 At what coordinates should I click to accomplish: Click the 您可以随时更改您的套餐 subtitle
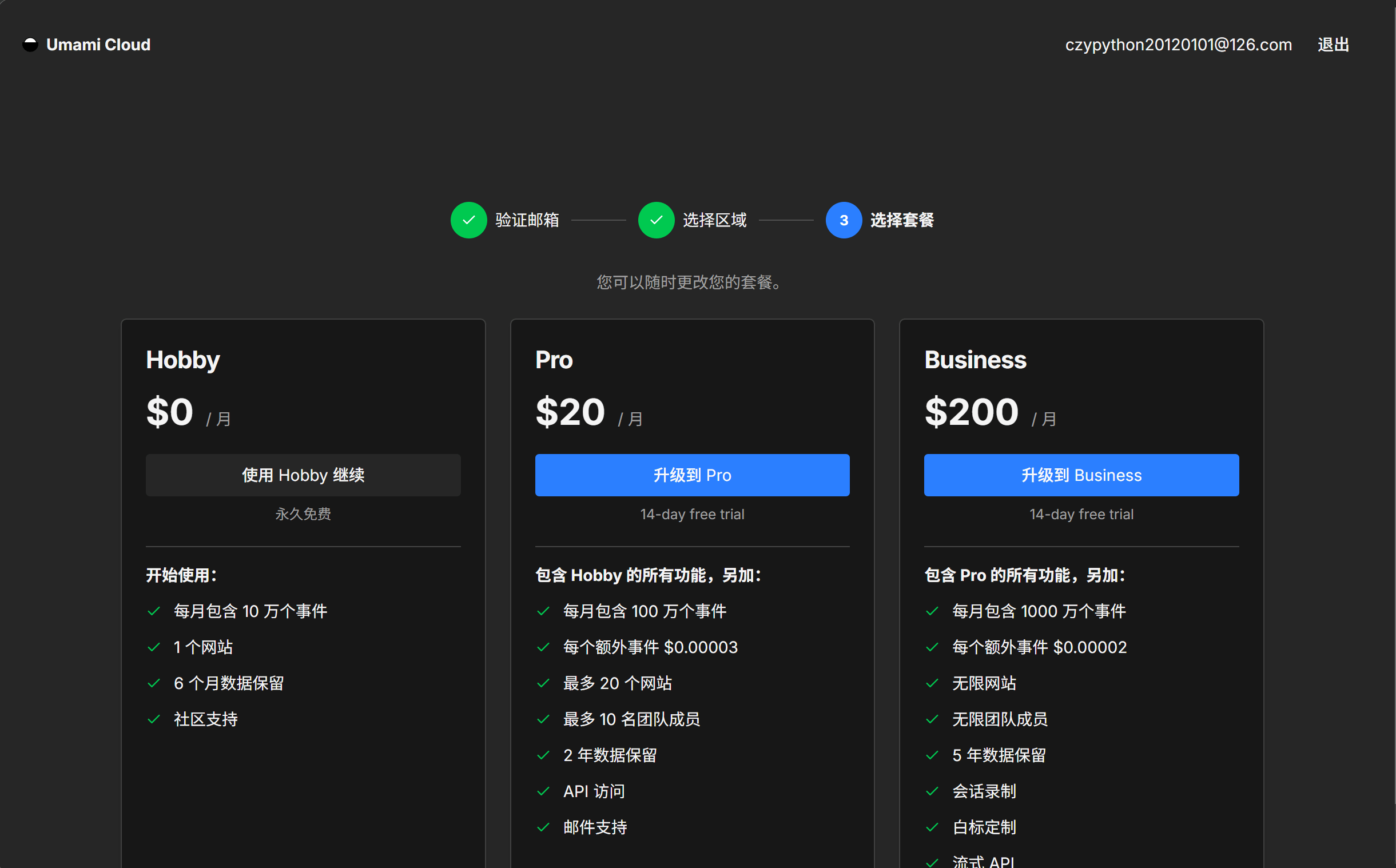click(689, 282)
